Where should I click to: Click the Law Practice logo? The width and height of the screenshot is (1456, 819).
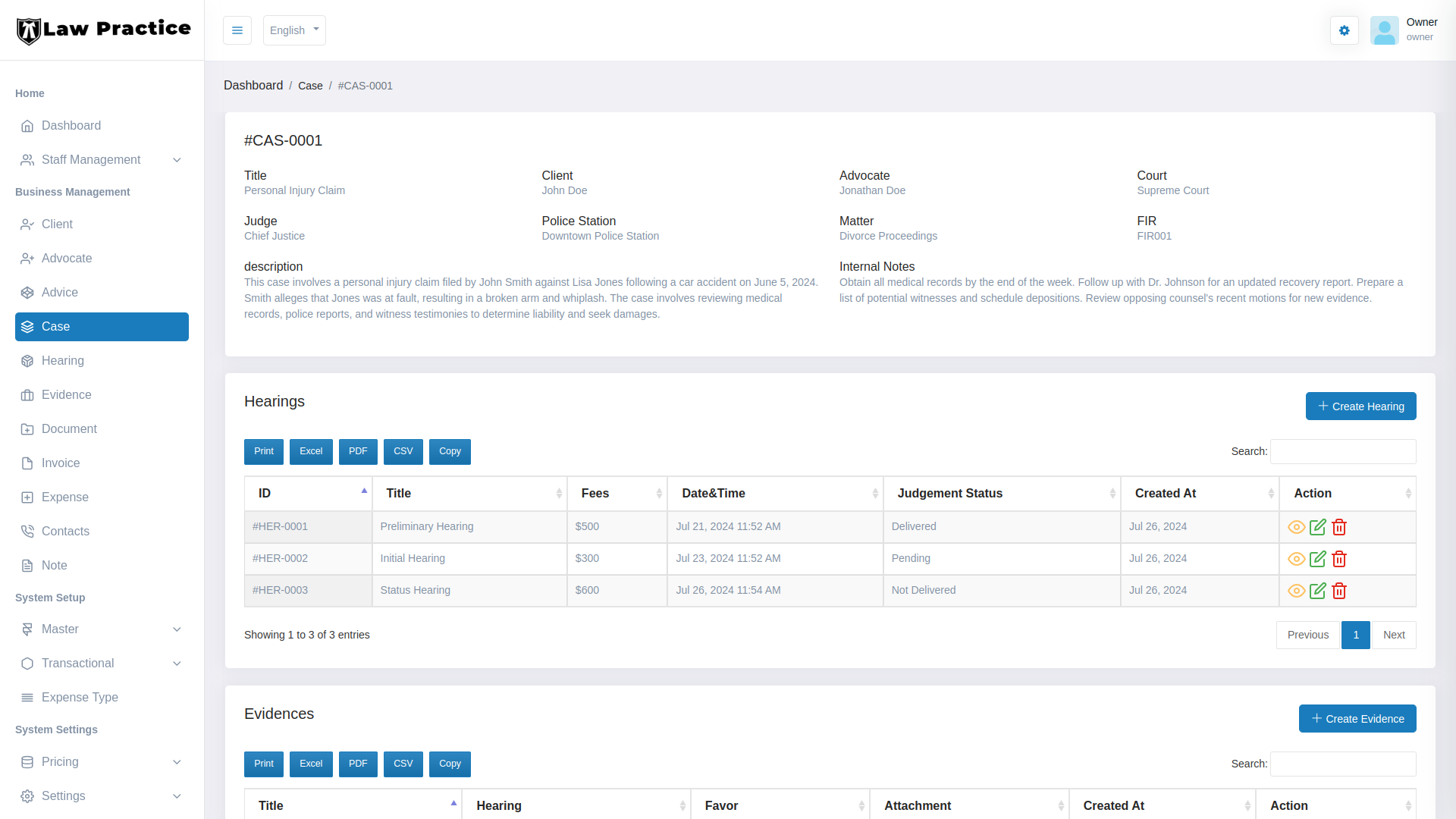(103, 30)
